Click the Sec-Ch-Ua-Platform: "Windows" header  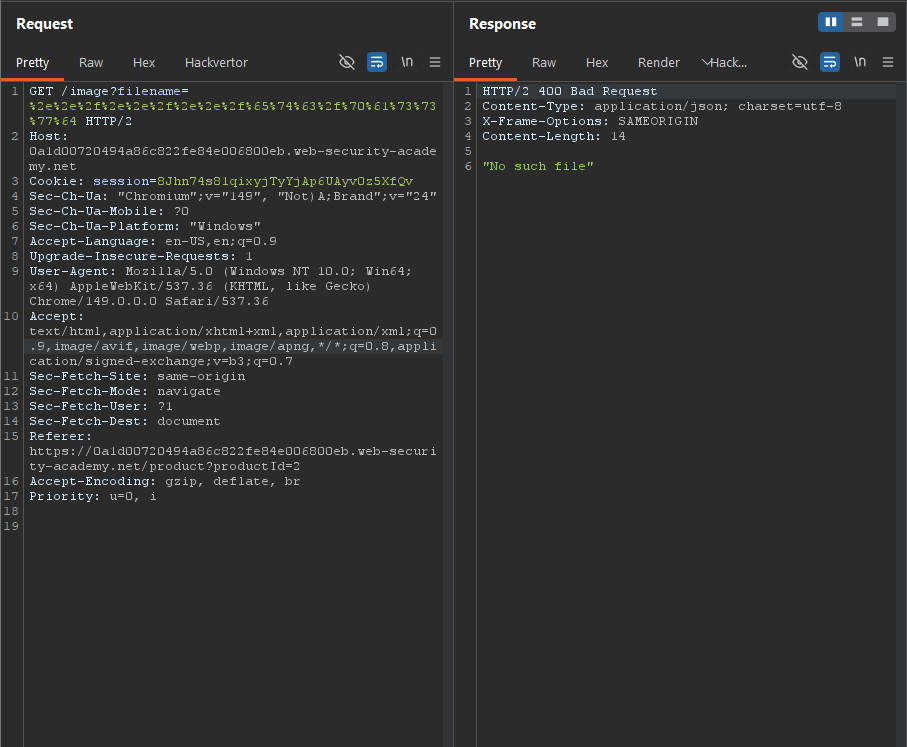click(145, 226)
